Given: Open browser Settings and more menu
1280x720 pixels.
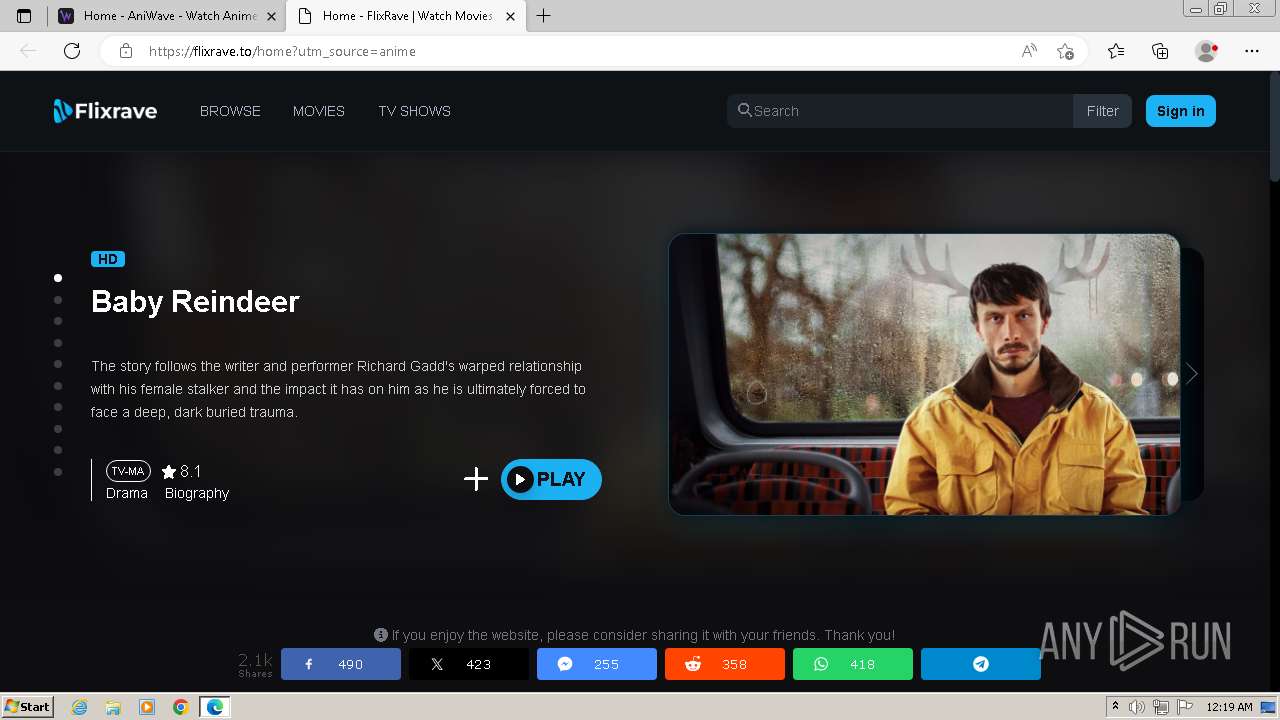Looking at the screenshot, I should coord(1252,51).
